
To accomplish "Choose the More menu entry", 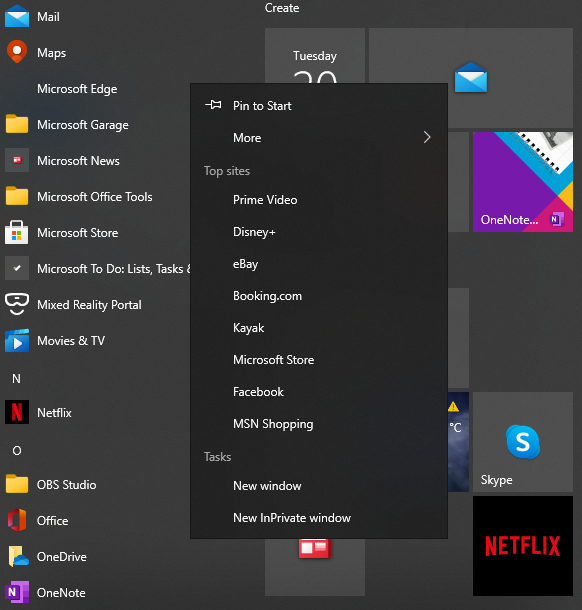I will [319, 138].
